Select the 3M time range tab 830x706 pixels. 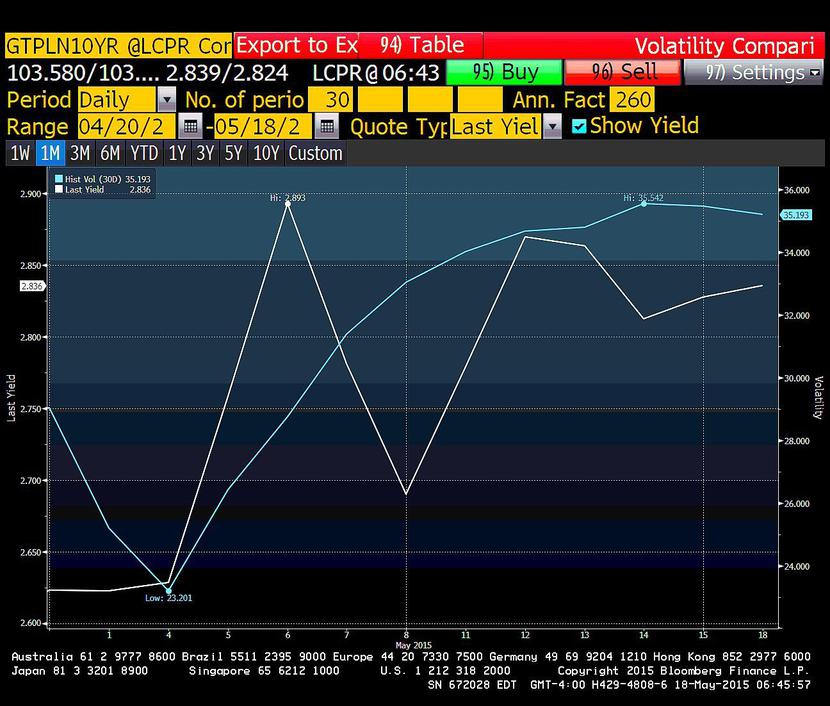80,153
